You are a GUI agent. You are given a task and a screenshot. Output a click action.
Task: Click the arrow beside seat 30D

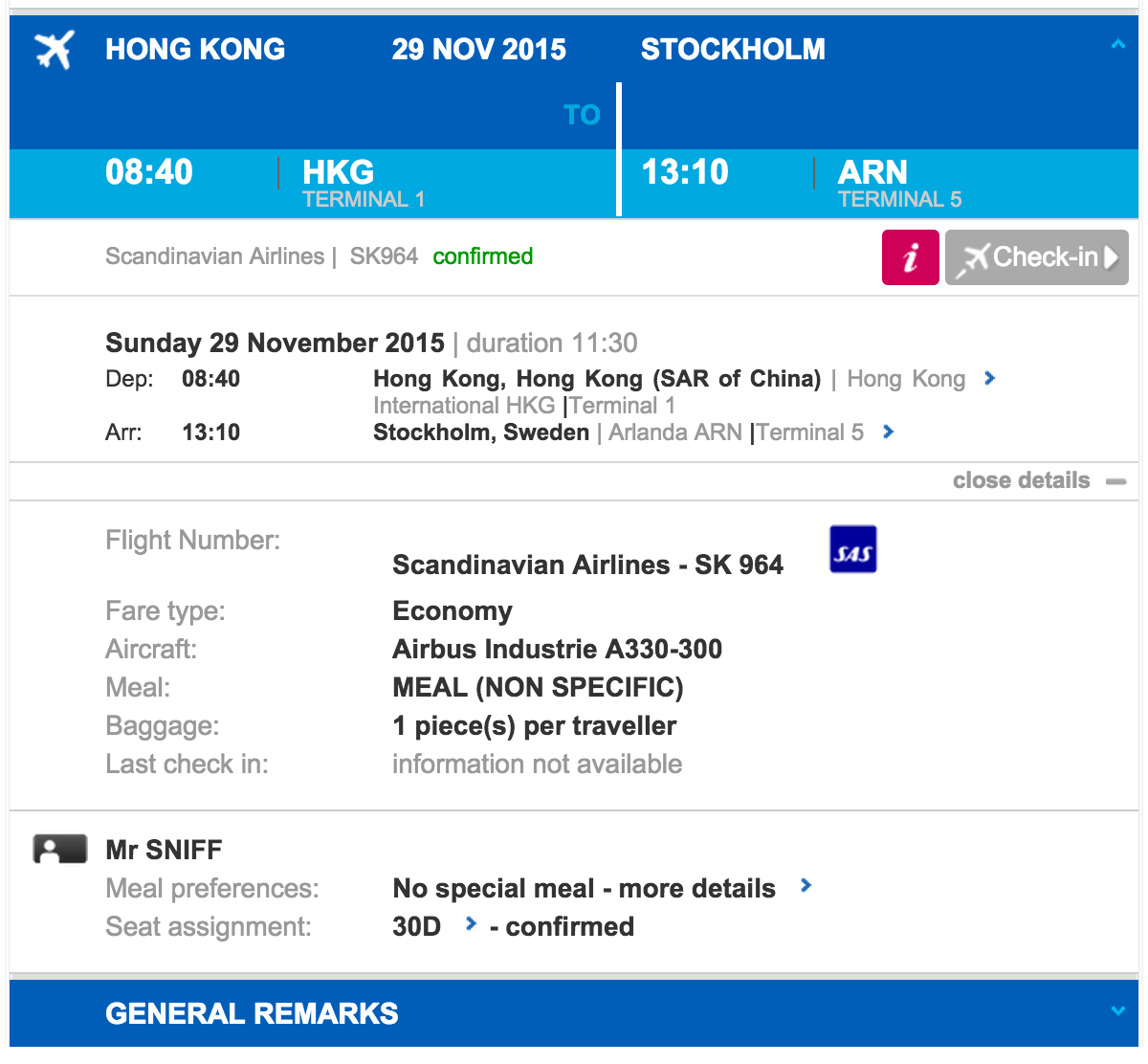470,924
